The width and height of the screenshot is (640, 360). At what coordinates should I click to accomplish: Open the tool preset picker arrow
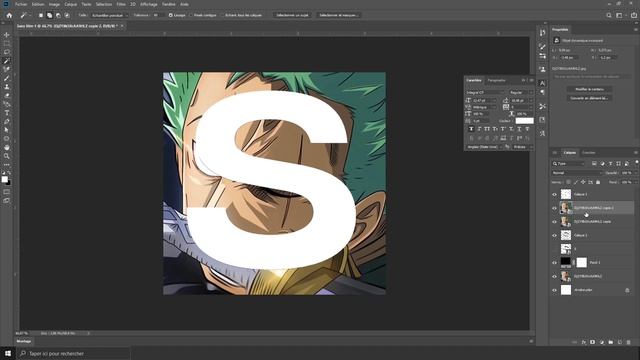pos(30,15)
